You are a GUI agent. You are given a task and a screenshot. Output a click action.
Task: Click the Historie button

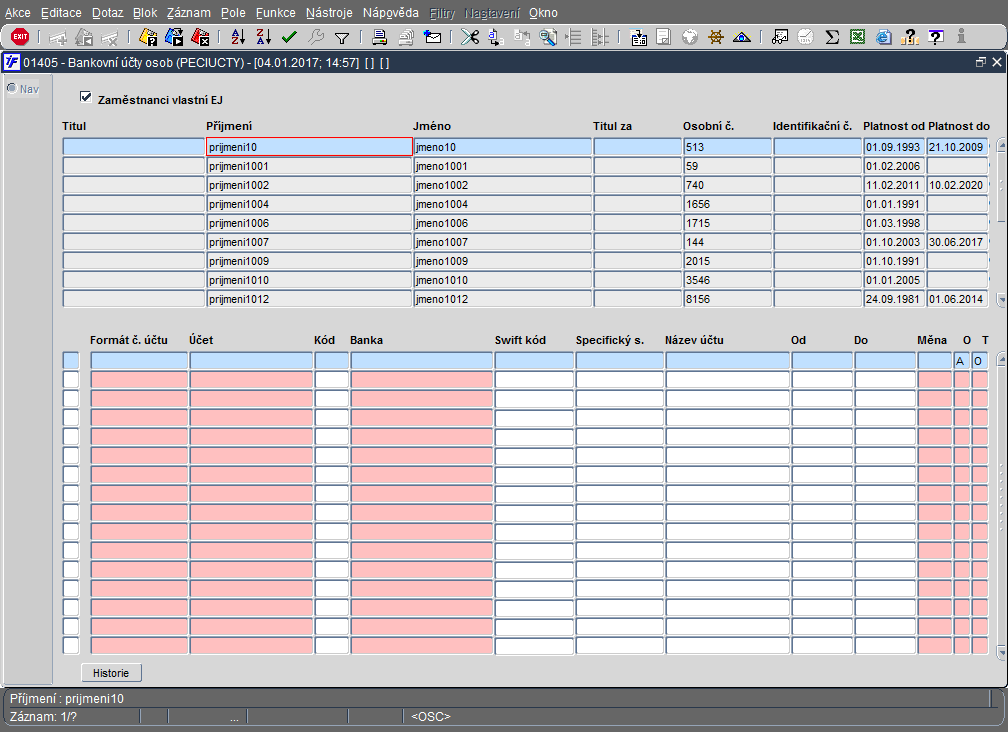pos(111,673)
